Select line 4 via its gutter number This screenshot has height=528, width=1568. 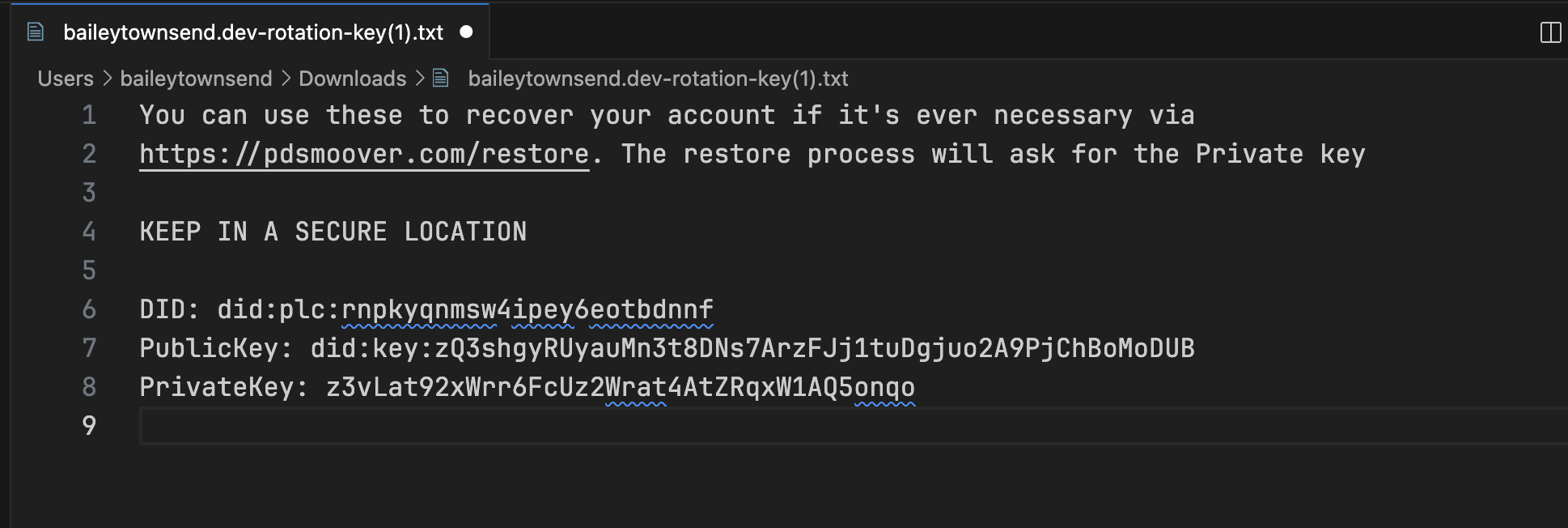(x=89, y=232)
